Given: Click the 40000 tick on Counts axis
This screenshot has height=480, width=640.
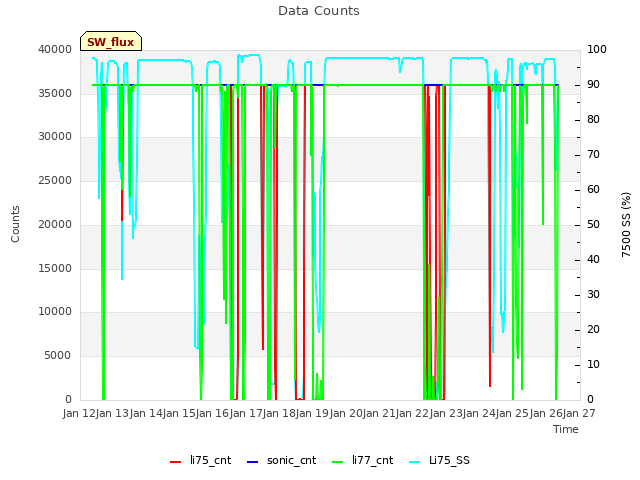Looking at the screenshot, I should point(55,49).
